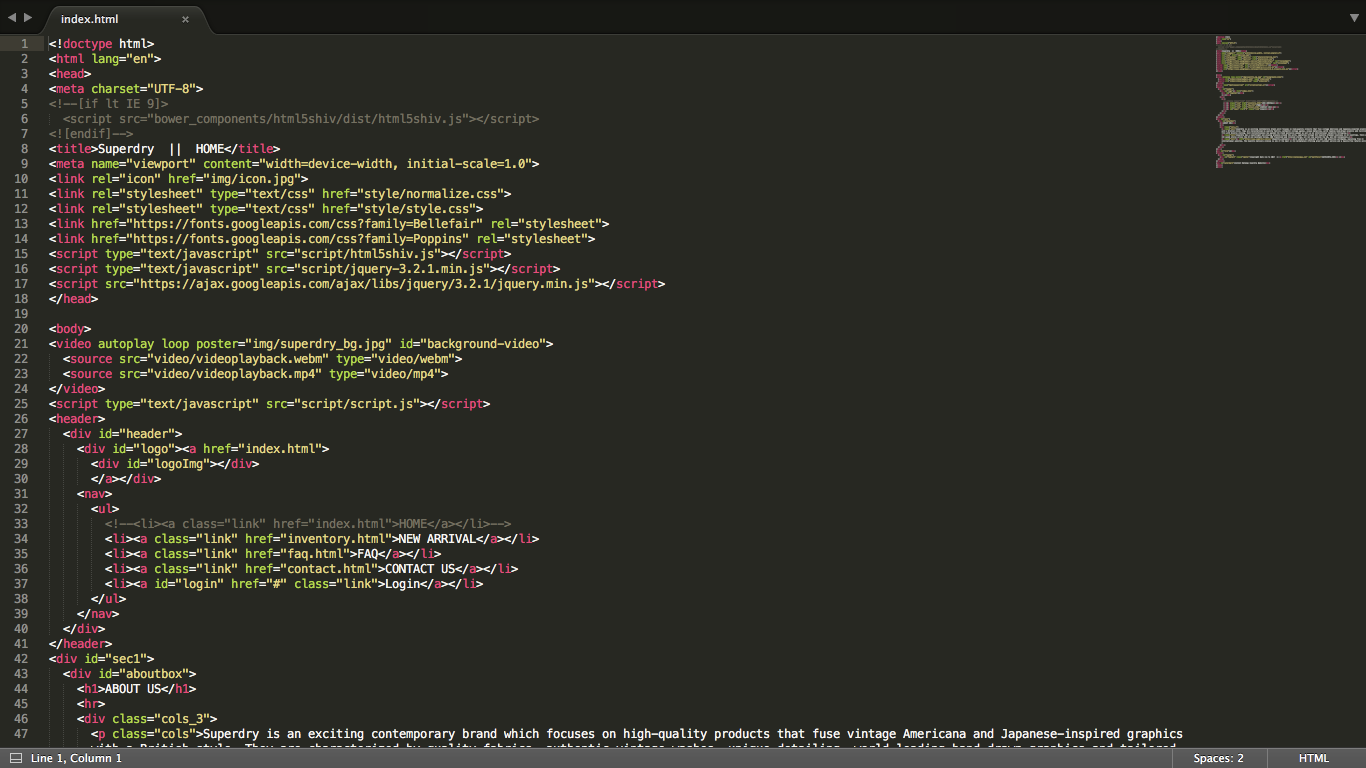Go to next tab with right arrow
Image resolution: width=1366 pixels, height=768 pixels.
(28, 18)
